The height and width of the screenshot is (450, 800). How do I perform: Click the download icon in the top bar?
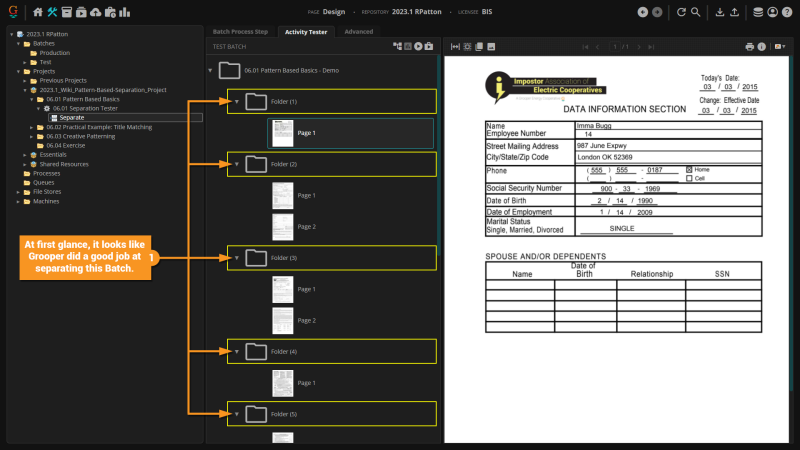coord(719,12)
